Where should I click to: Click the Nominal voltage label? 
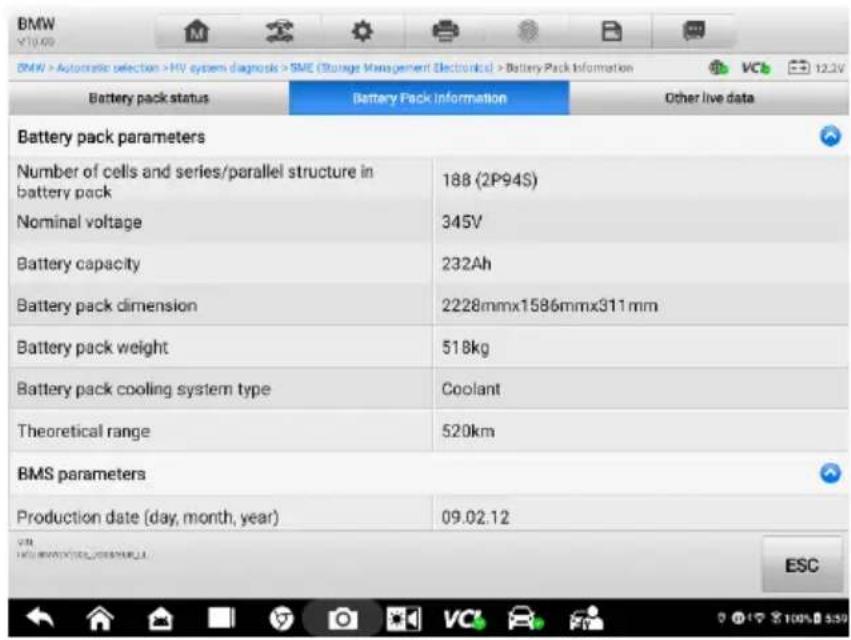79,222
